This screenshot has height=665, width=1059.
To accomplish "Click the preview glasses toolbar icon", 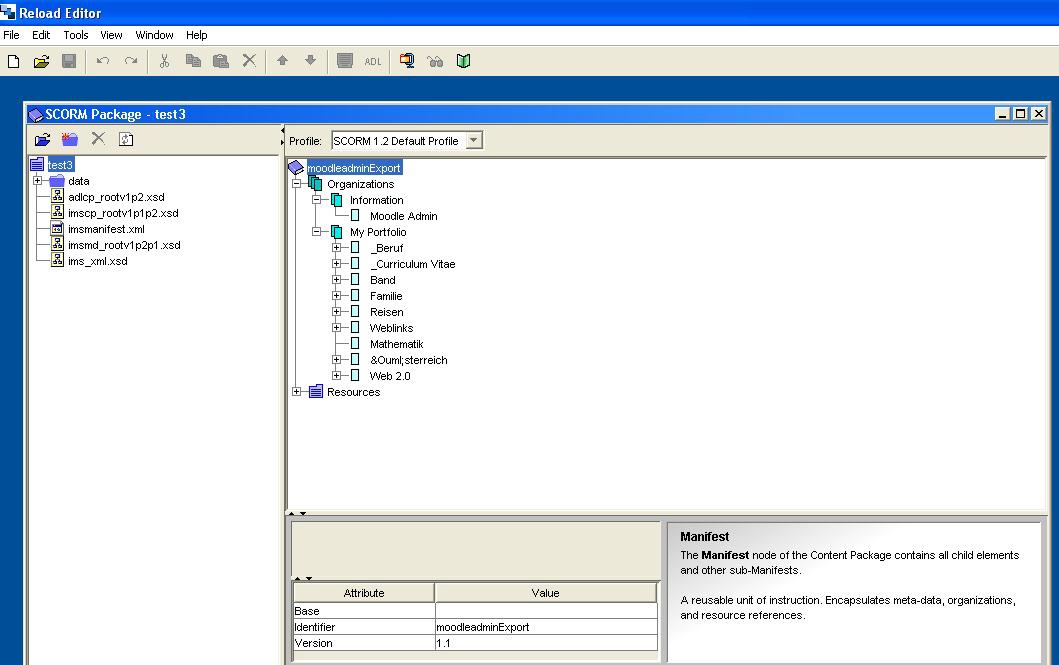I will coord(435,61).
